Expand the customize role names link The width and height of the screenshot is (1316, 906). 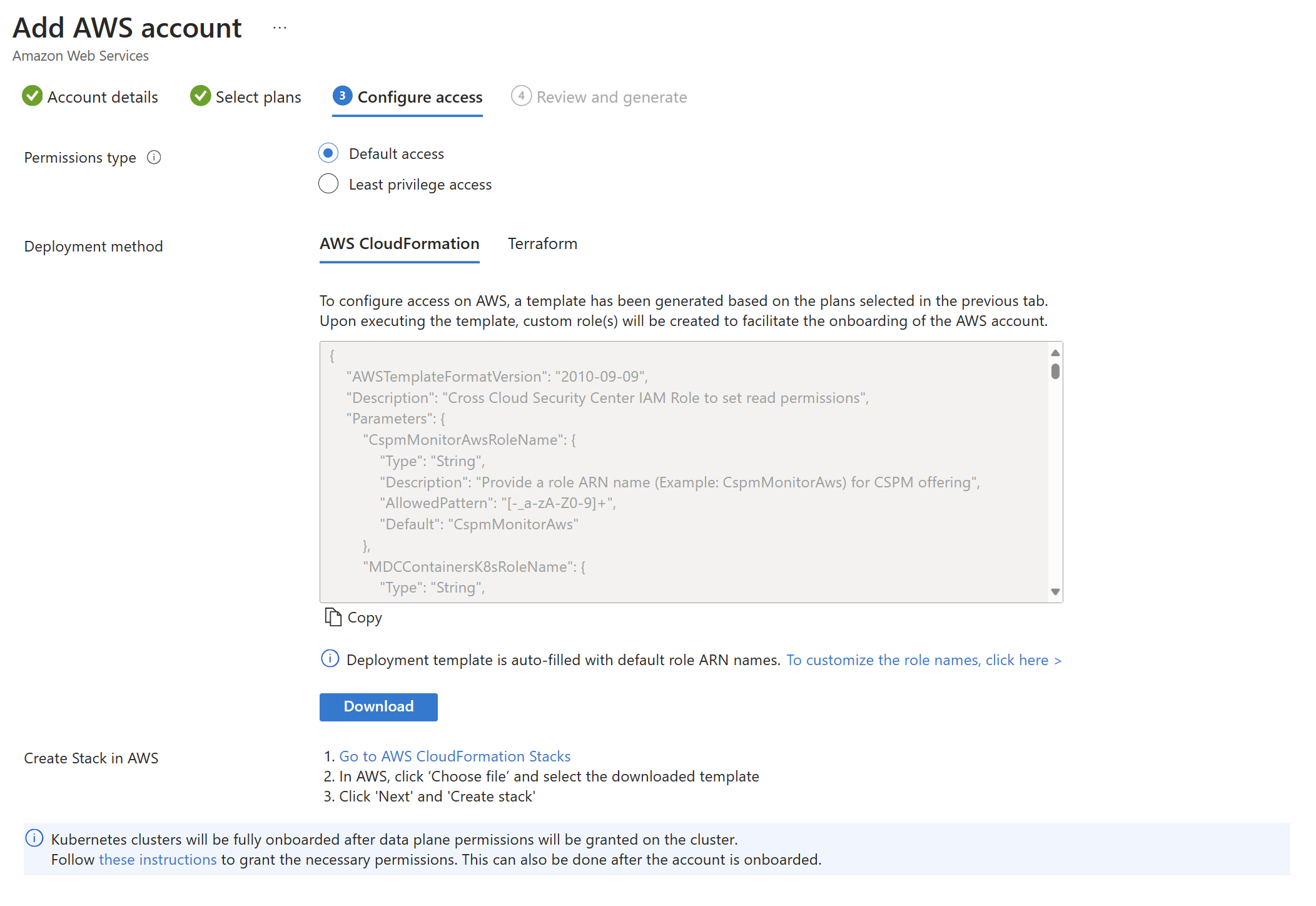pyautogui.click(x=923, y=660)
